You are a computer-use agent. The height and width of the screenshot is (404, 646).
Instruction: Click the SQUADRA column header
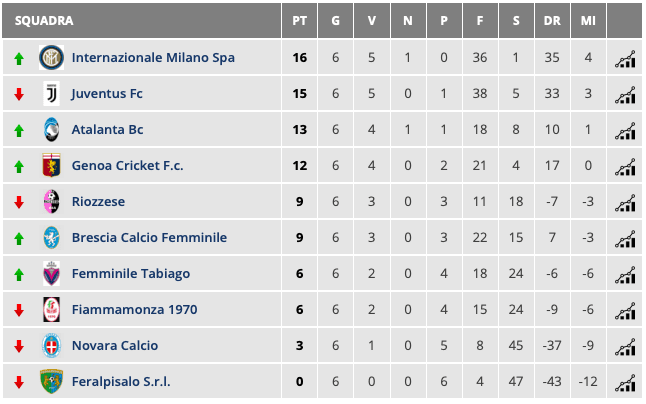pos(44,21)
